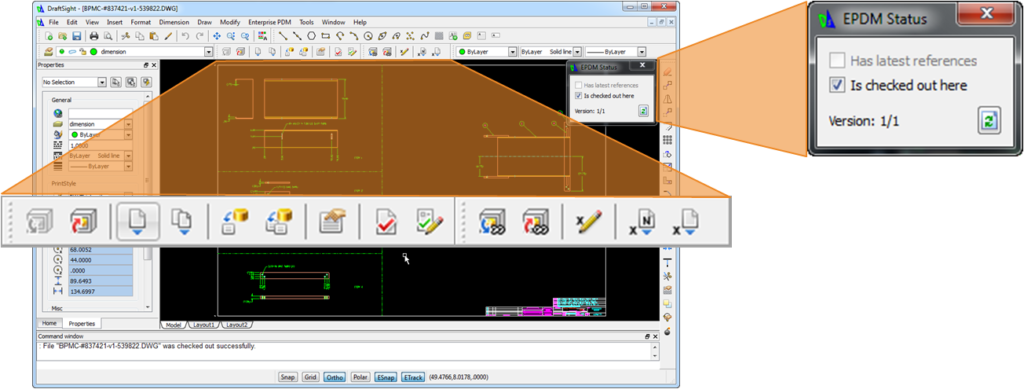This screenshot has height=389, width=1024.
Task: Select the Properties tab at panel bottom
Action: pos(82,323)
